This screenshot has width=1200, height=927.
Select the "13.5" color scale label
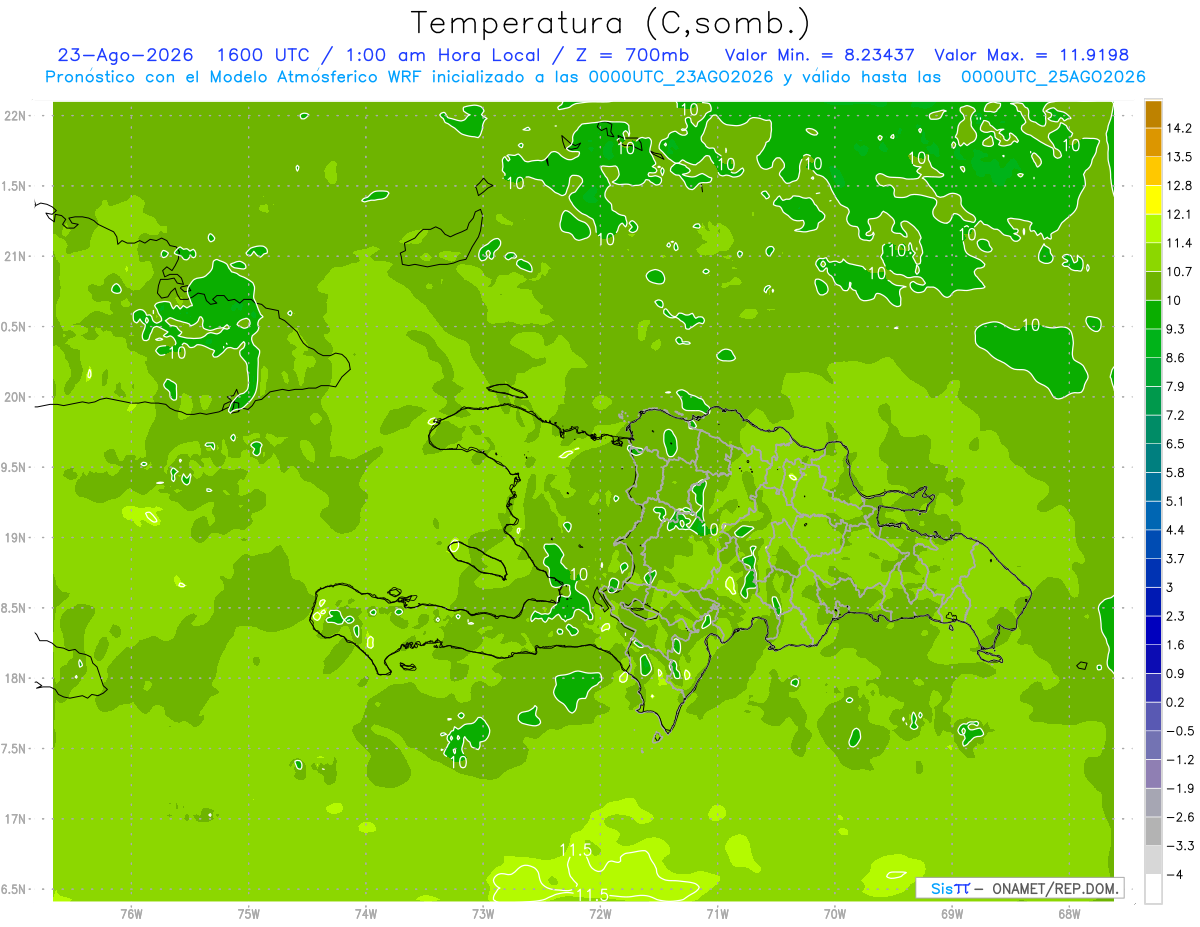tap(1180, 157)
